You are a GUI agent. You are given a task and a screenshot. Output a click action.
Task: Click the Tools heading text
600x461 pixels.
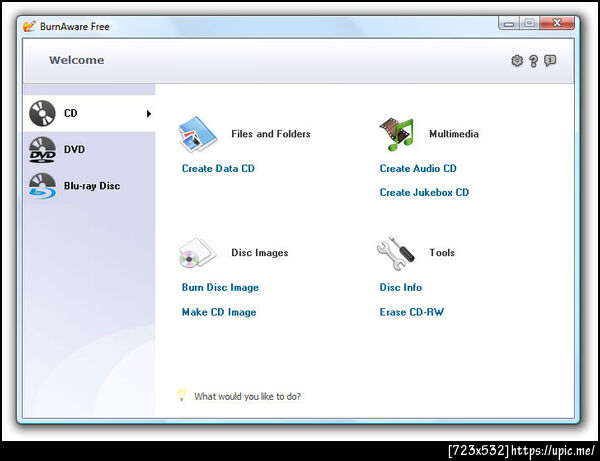click(x=442, y=253)
